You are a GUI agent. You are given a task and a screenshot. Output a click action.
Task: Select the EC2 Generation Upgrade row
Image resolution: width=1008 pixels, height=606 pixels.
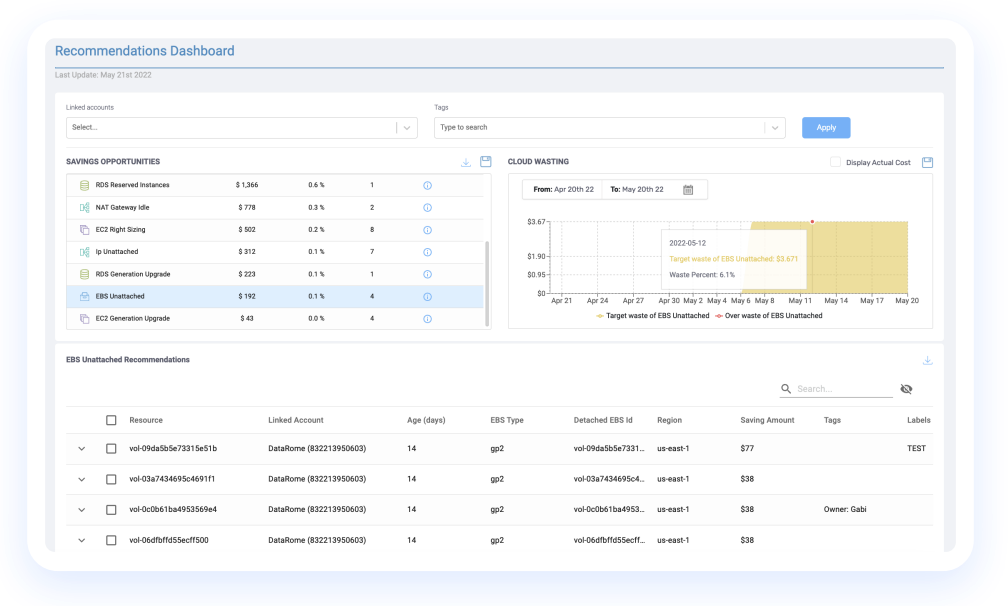(x=275, y=319)
